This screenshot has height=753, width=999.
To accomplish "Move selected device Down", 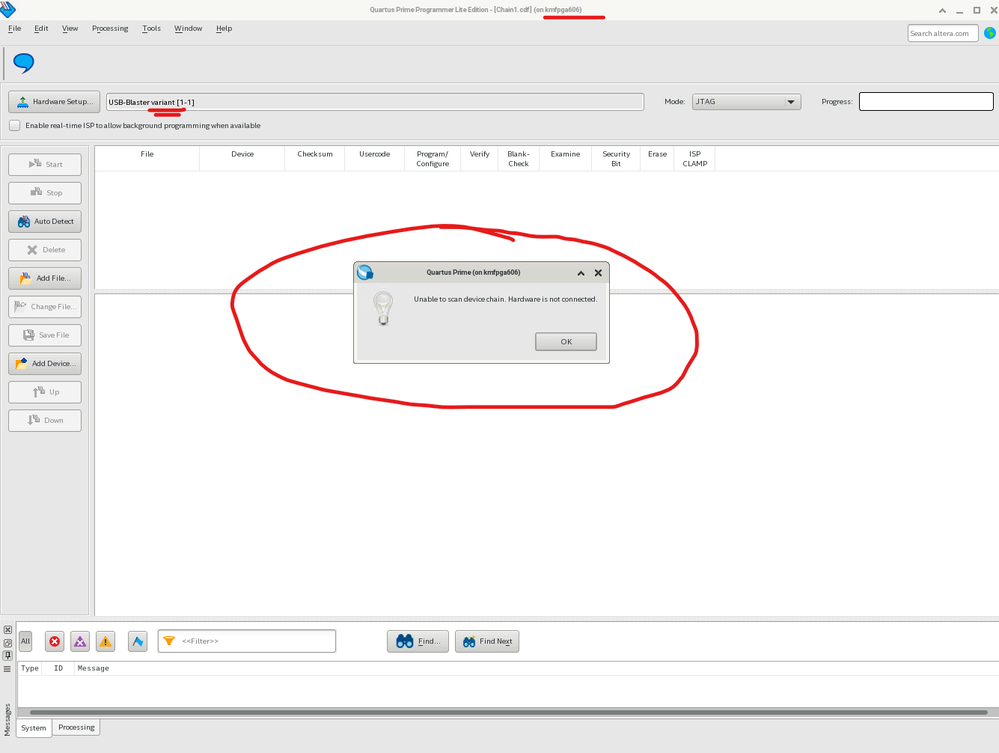I will pos(45,420).
